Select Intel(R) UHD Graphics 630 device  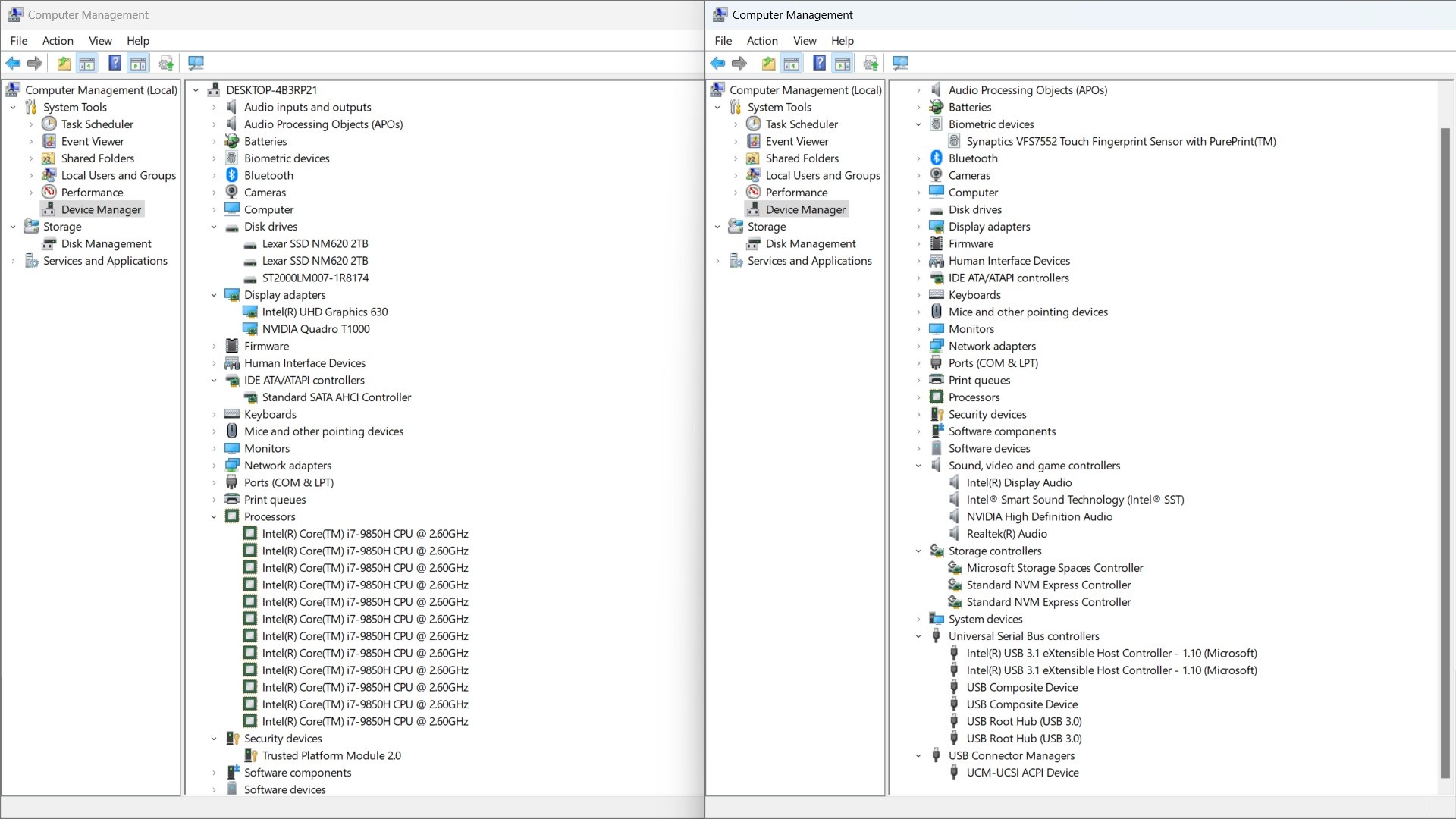click(325, 312)
